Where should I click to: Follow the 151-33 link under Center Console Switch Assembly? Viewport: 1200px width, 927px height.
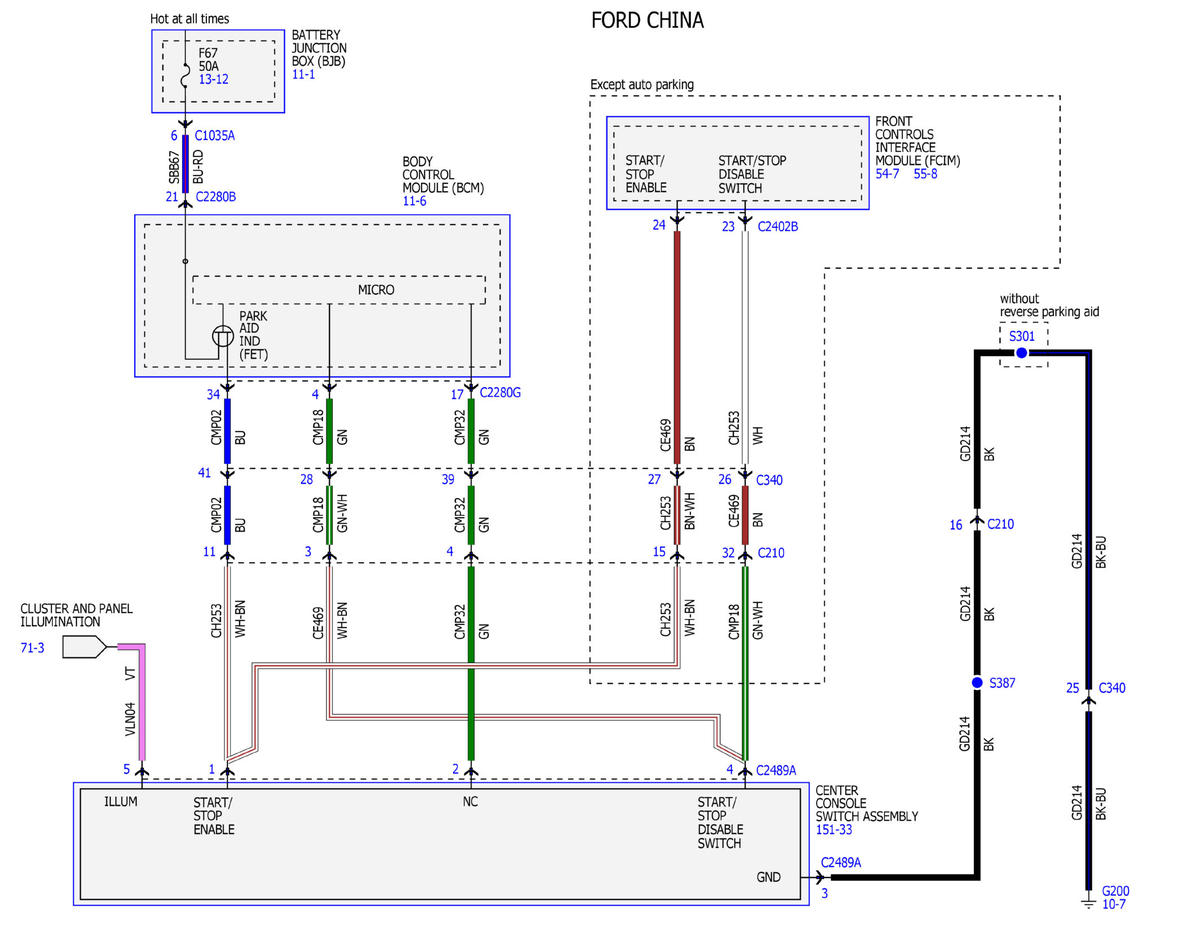pos(832,830)
